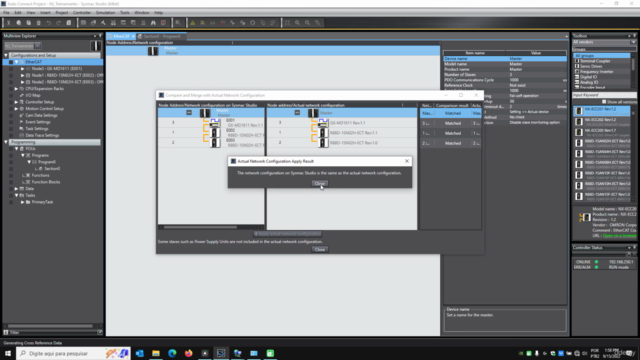This screenshot has height=360, width=640.
Task: Select the I/O Map tree item
Action: [33, 95]
